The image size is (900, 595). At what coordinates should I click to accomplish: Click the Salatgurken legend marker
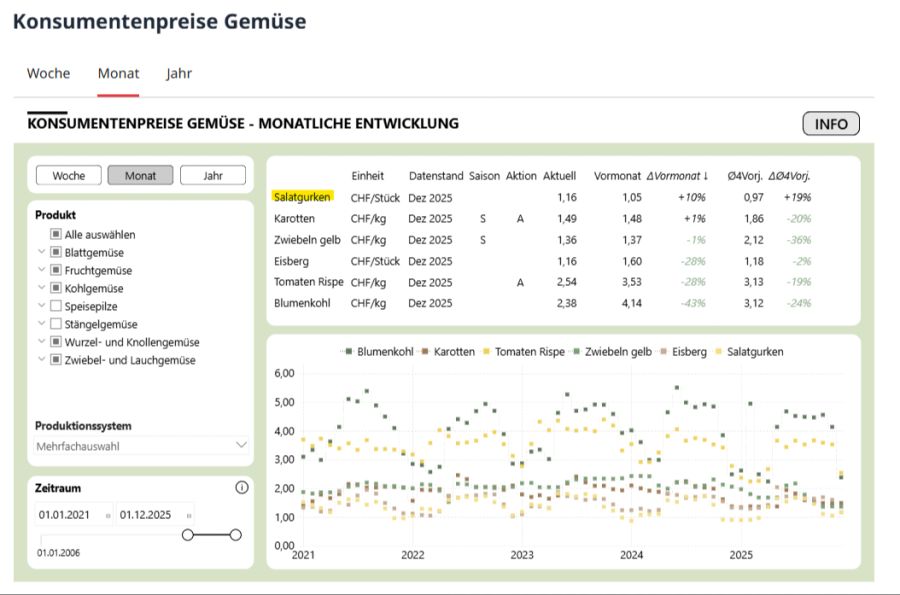click(x=718, y=352)
